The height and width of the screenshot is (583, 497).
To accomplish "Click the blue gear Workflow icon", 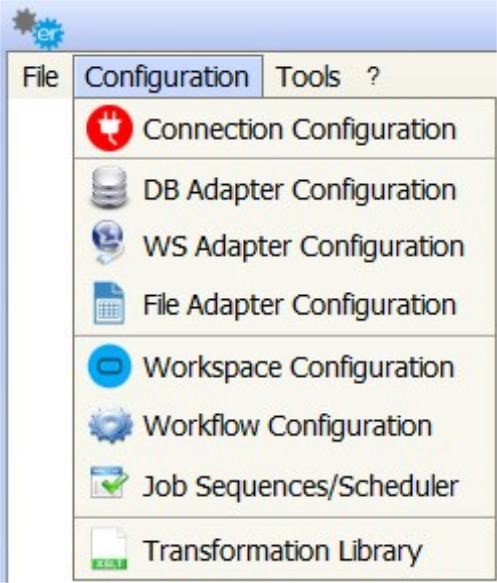I will [x=110, y=425].
